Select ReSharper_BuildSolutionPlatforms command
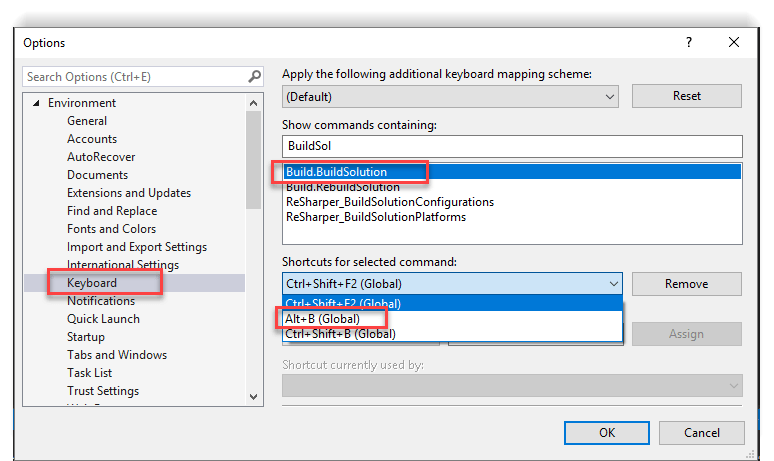The width and height of the screenshot is (774, 461). 376,217
